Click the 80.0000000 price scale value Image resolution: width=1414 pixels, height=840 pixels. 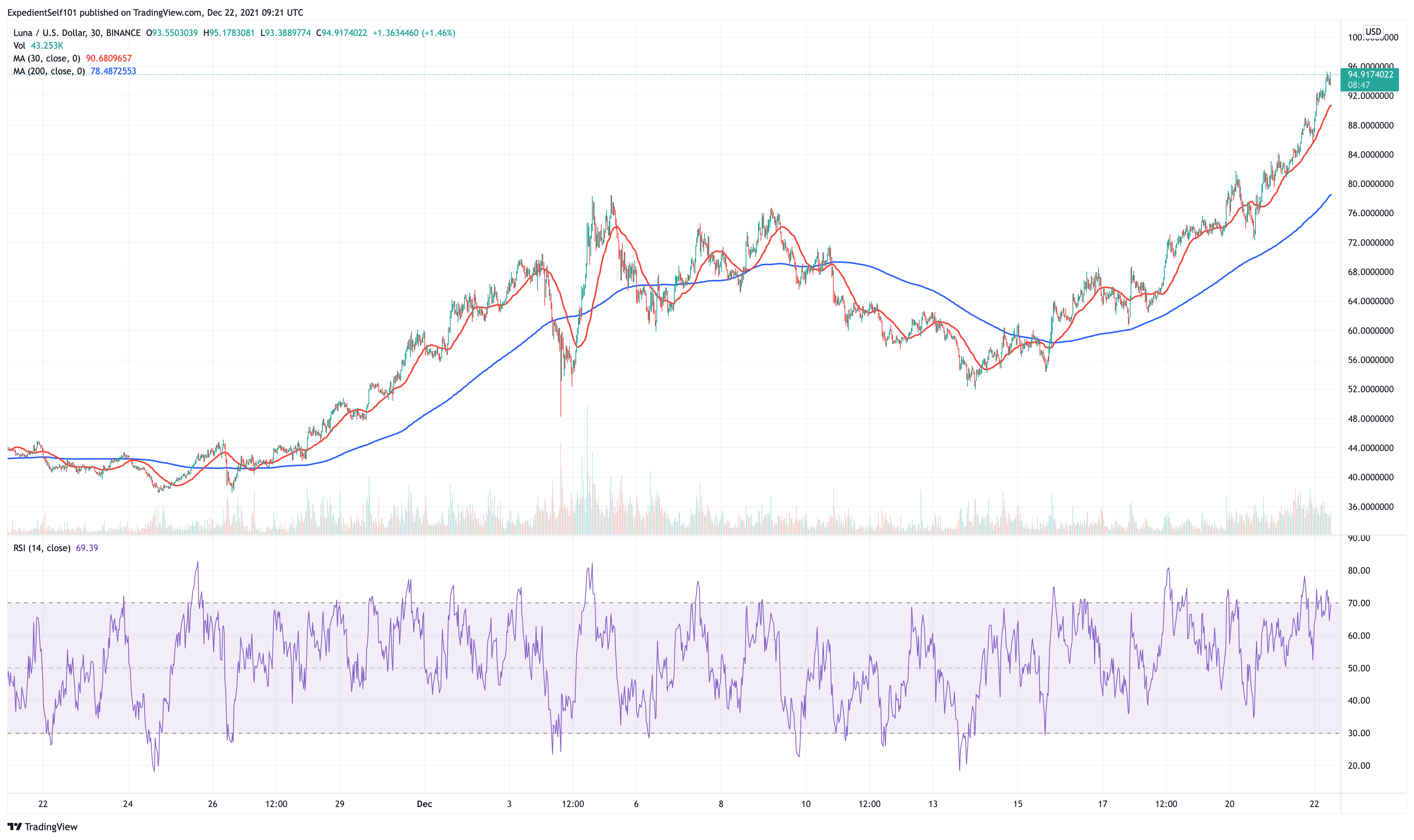tap(1370, 184)
